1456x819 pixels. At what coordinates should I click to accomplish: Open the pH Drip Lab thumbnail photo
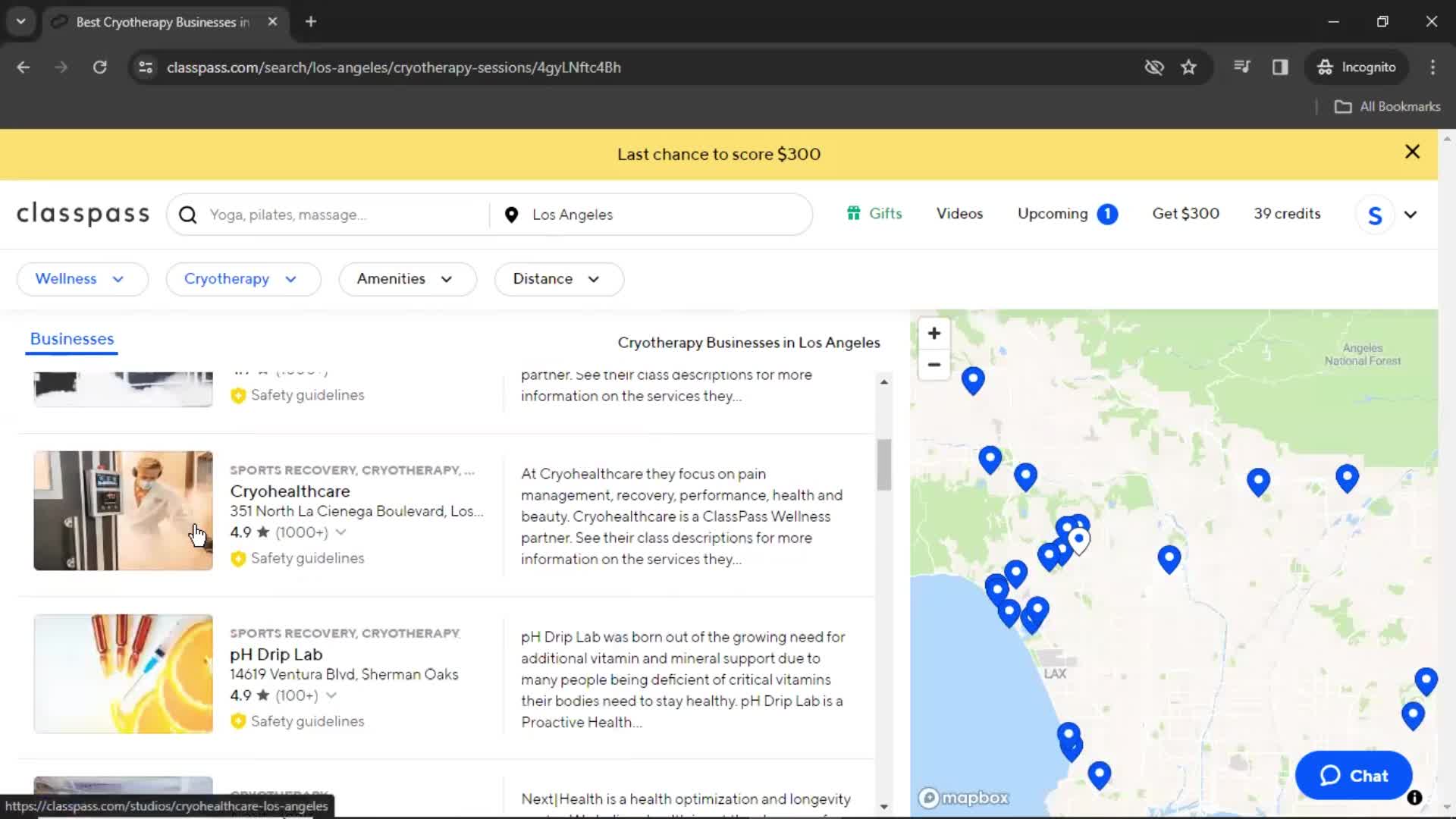(123, 674)
